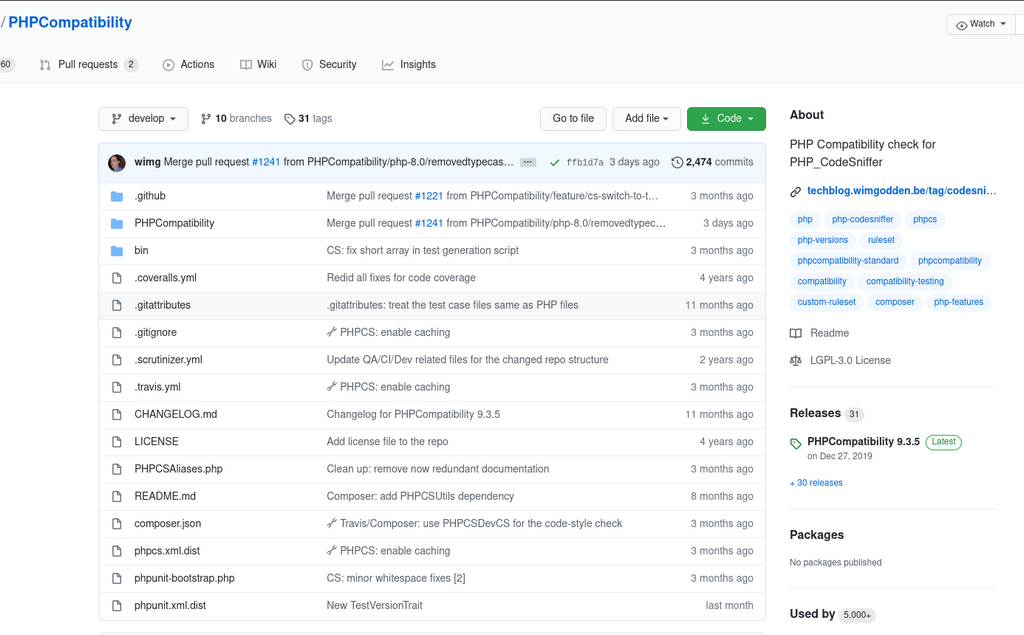Click the link chain icon in About
Image resolution: width=1024 pixels, height=635 pixels.
click(x=795, y=191)
